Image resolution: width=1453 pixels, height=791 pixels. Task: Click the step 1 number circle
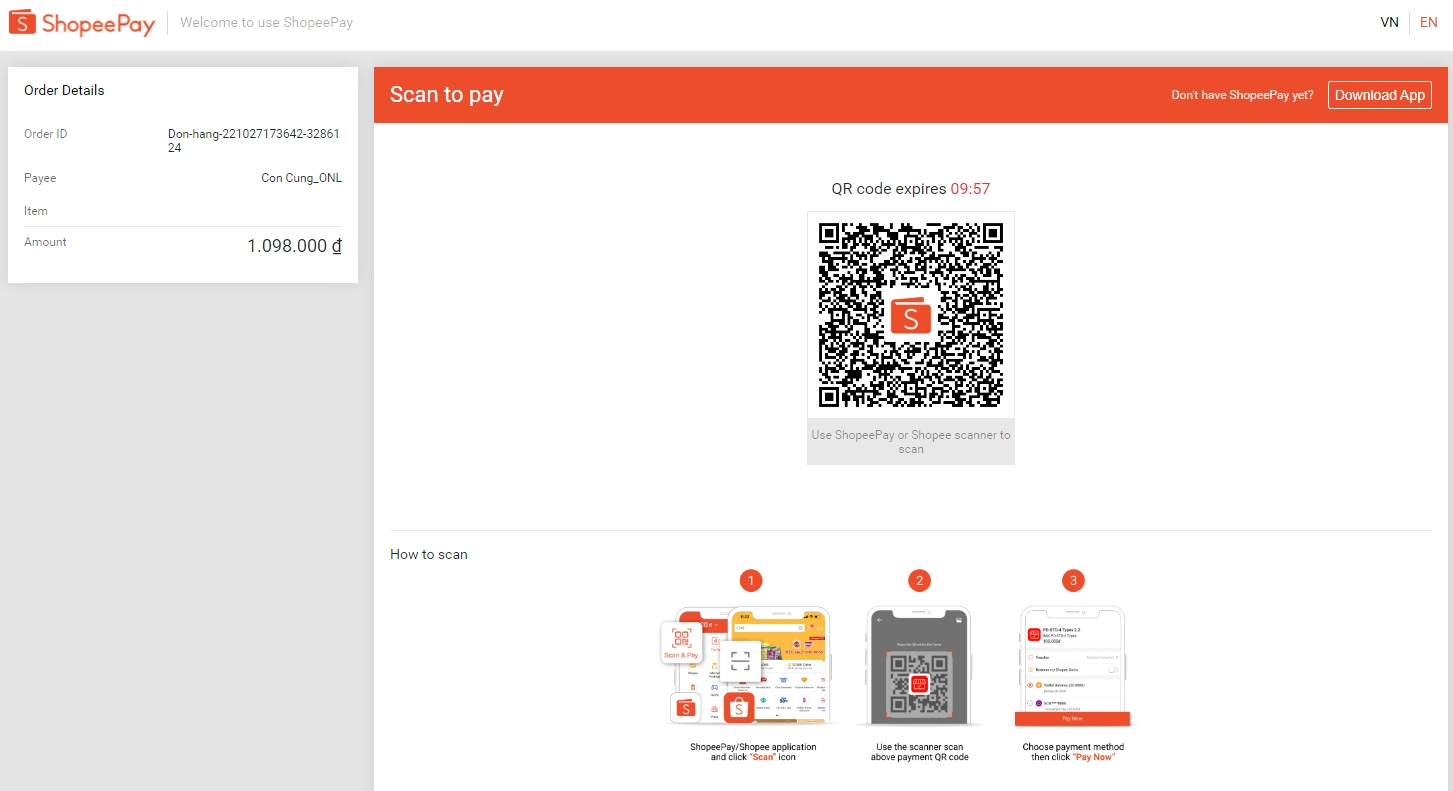pos(751,580)
